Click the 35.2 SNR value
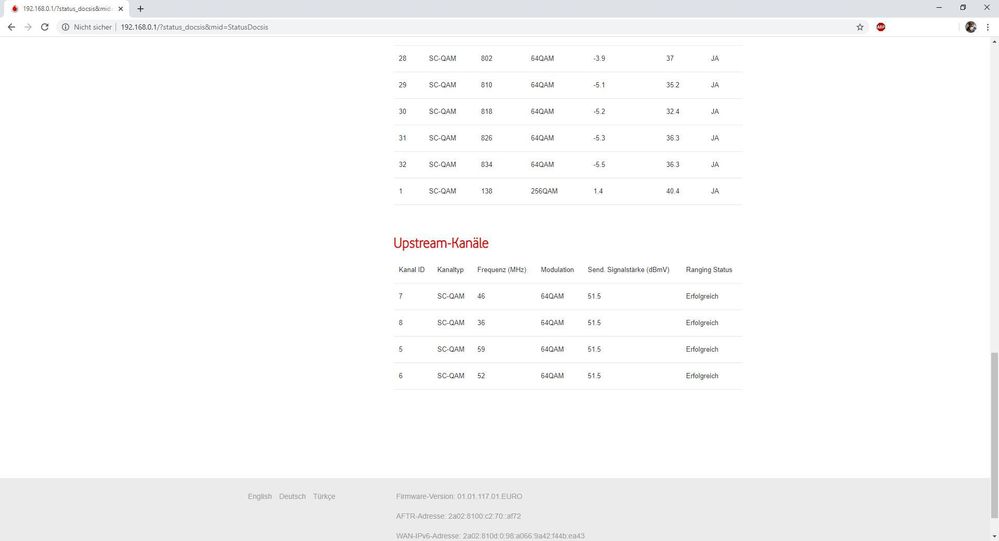Screen dimensions: 999x541 pyautogui.click(x=673, y=85)
